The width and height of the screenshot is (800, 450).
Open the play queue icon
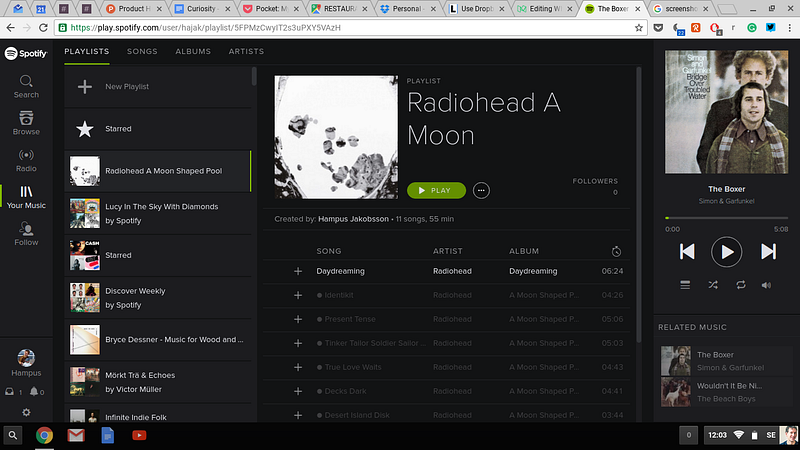(685, 285)
